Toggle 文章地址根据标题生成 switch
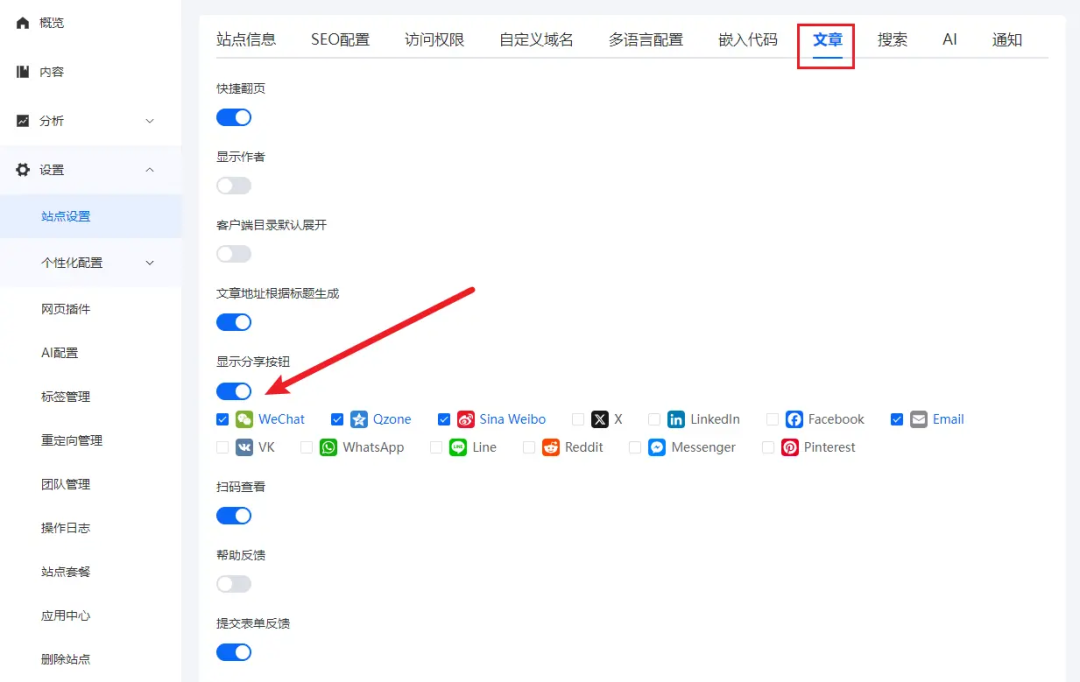Screen dimensions: 1080x682 233,322
